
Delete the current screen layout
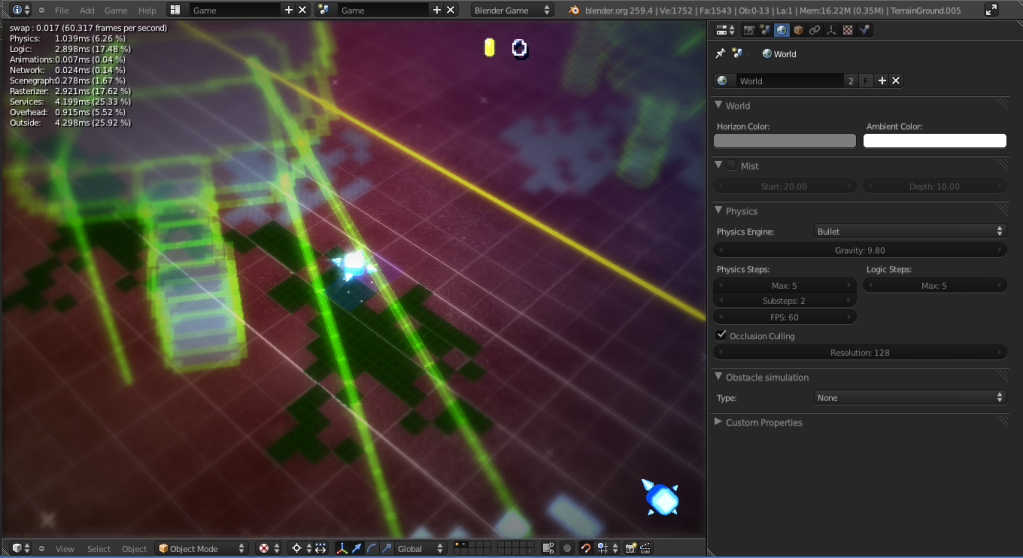tap(302, 10)
